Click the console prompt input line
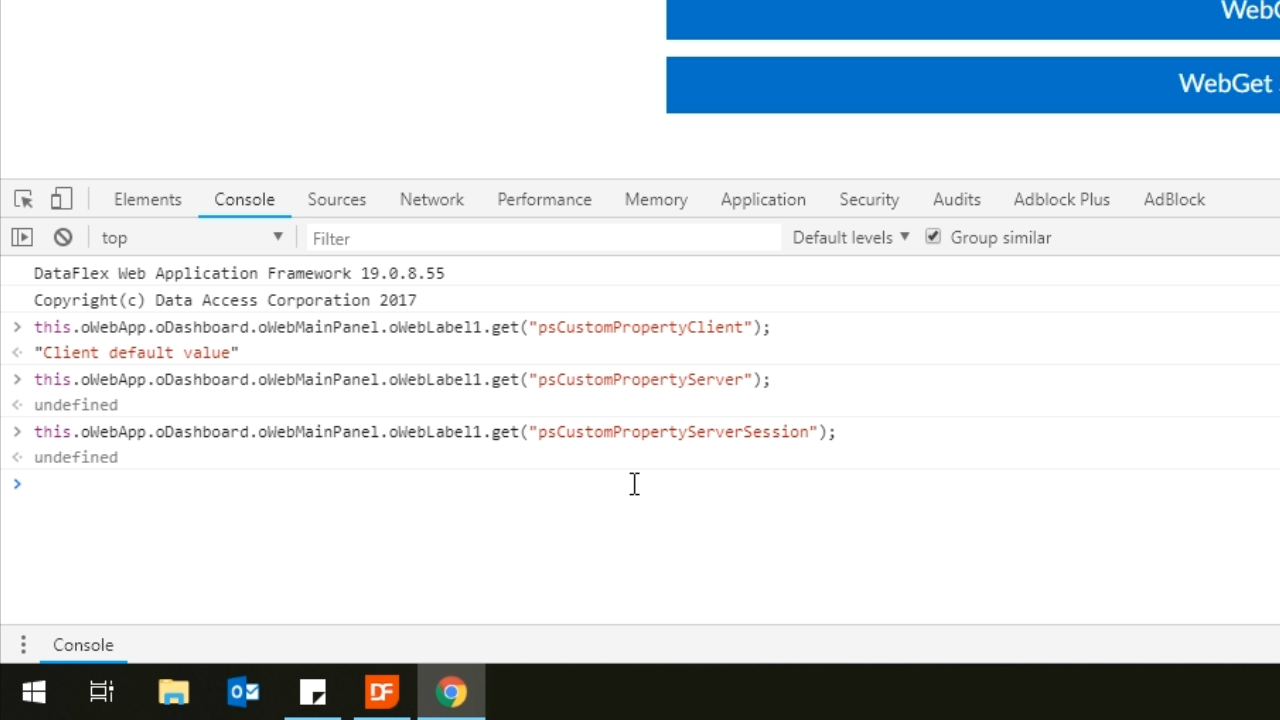The width and height of the screenshot is (1280, 720). click(400, 484)
